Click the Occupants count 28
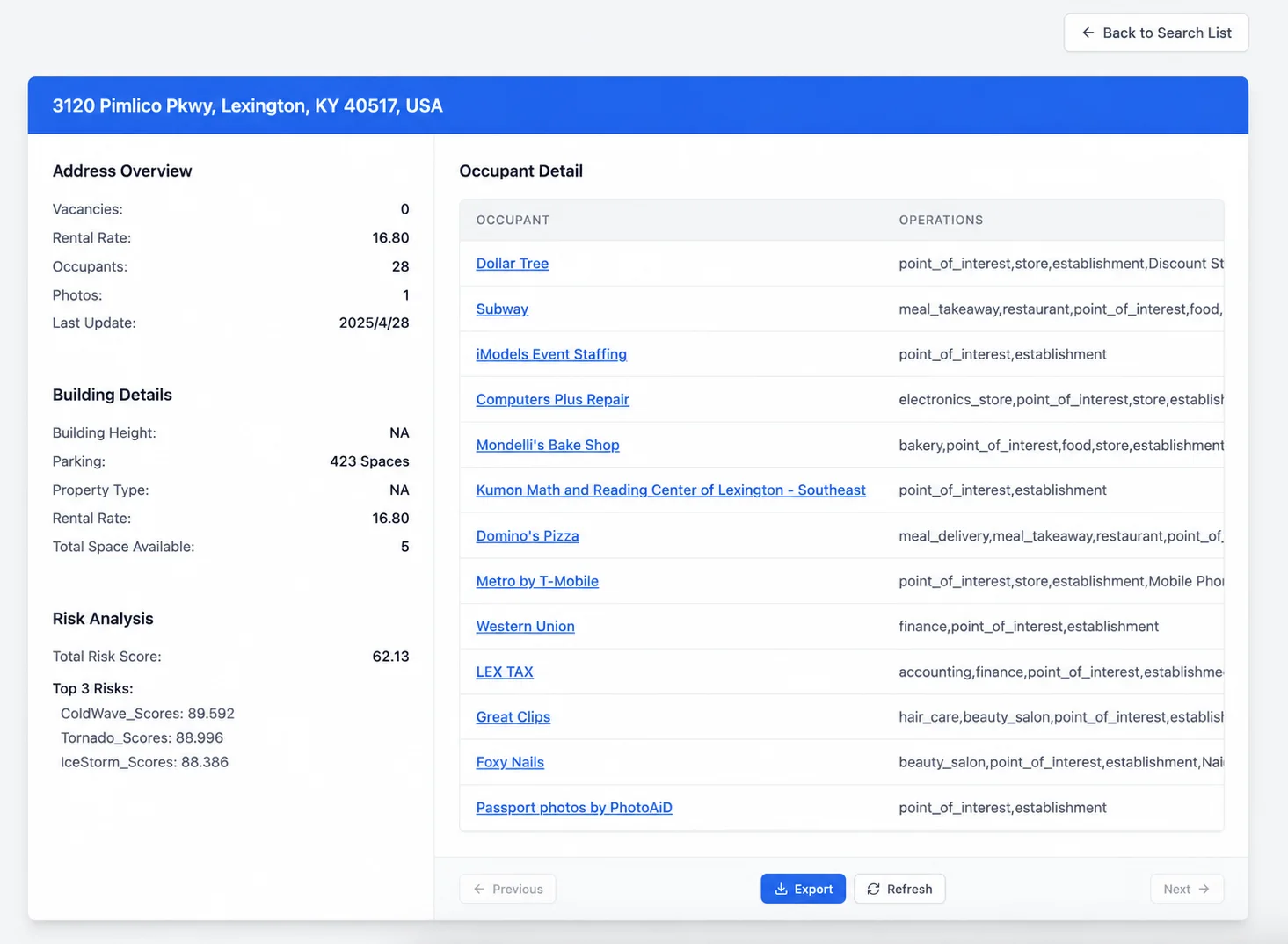This screenshot has width=1288, height=944. 400,266
